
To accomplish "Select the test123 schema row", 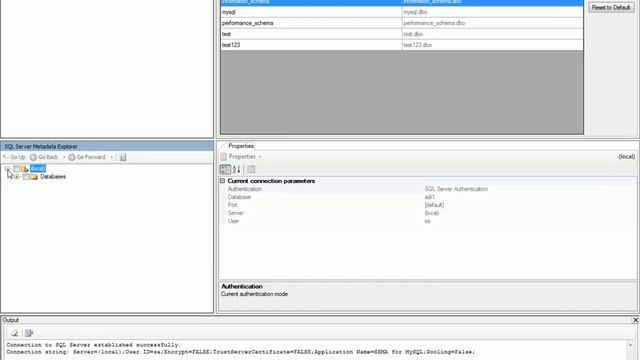I will 402,45.
